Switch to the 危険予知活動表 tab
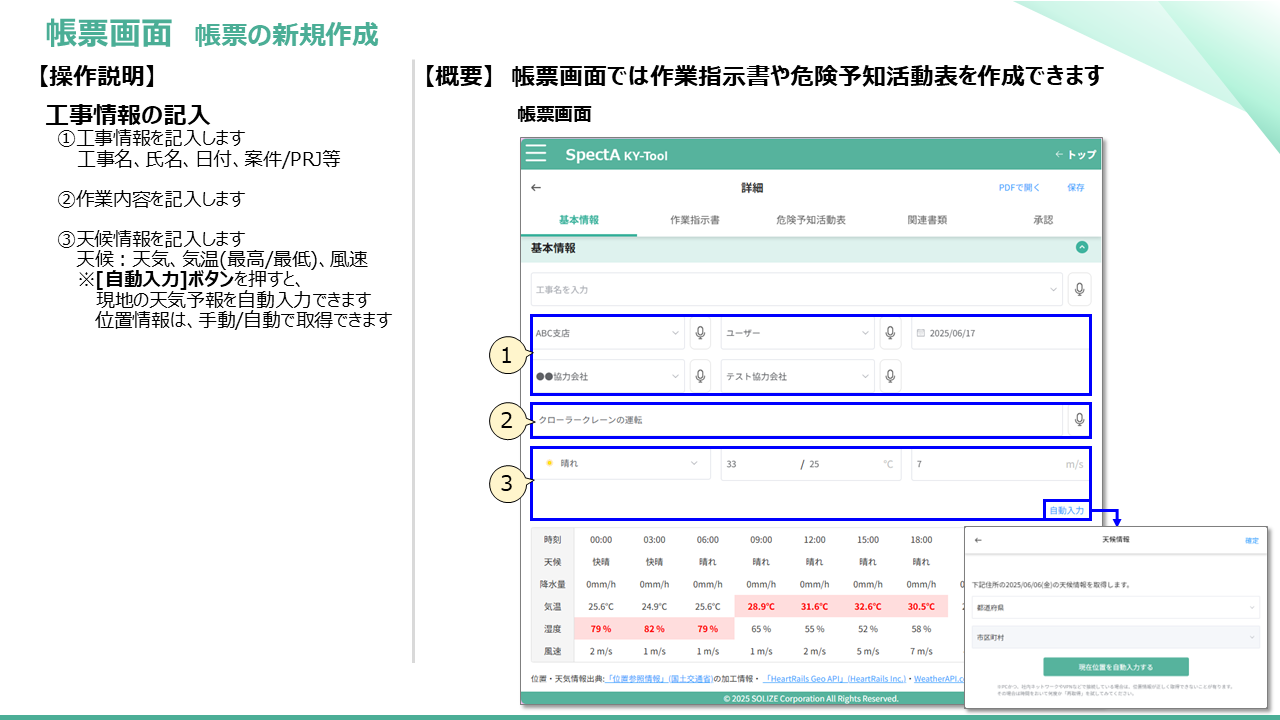 (x=811, y=220)
